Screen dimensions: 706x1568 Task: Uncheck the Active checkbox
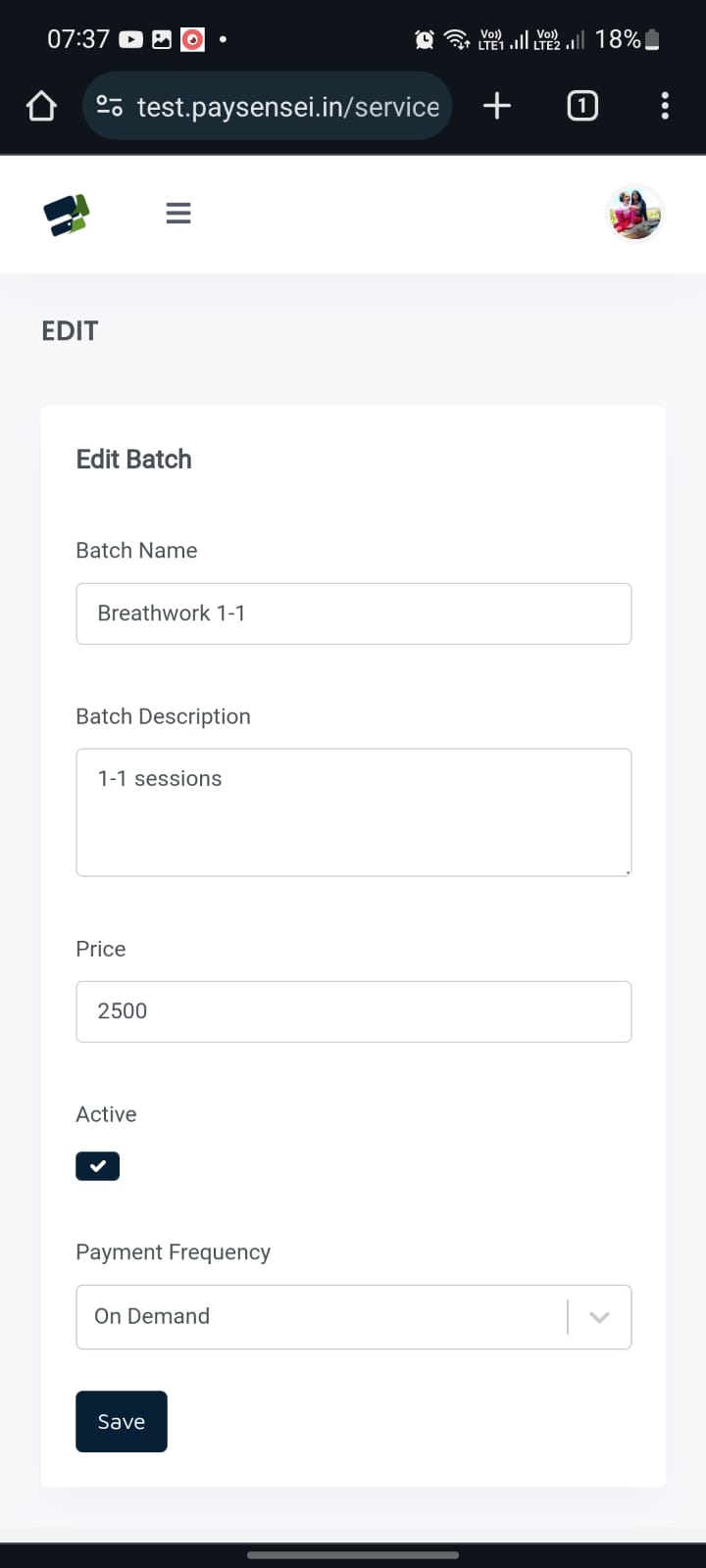click(98, 1166)
